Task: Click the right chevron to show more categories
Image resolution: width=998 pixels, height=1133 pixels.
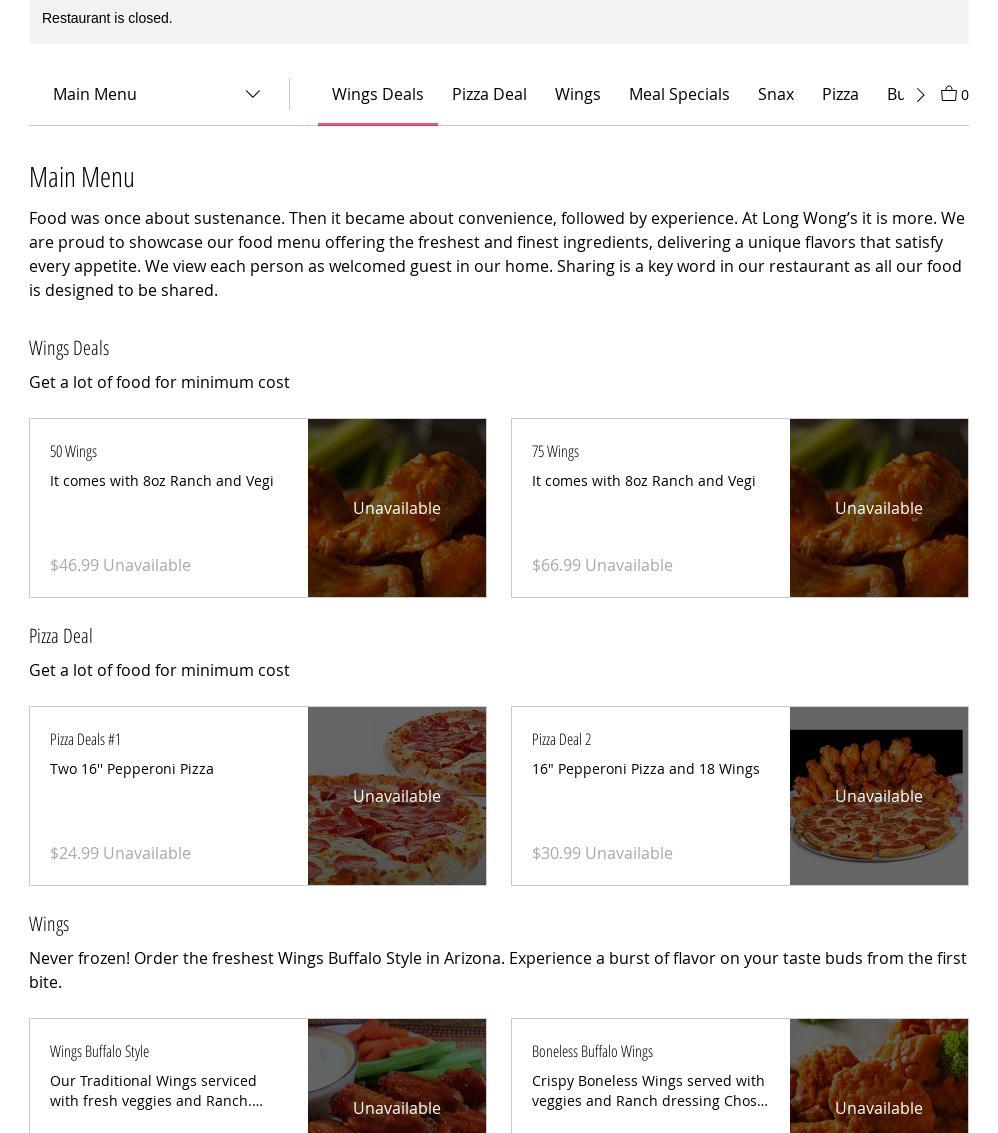Action: [920, 95]
